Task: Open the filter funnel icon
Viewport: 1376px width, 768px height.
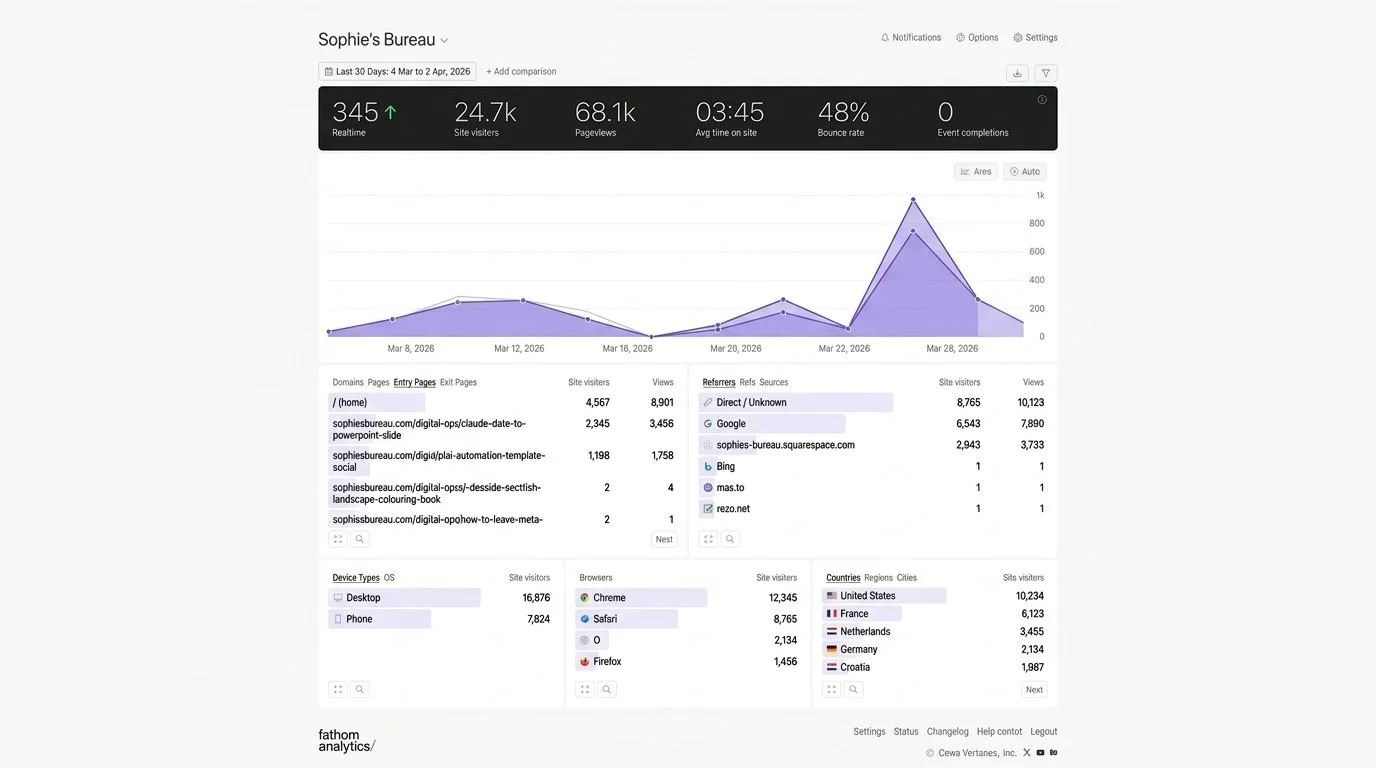Action: pos(1045,72)
